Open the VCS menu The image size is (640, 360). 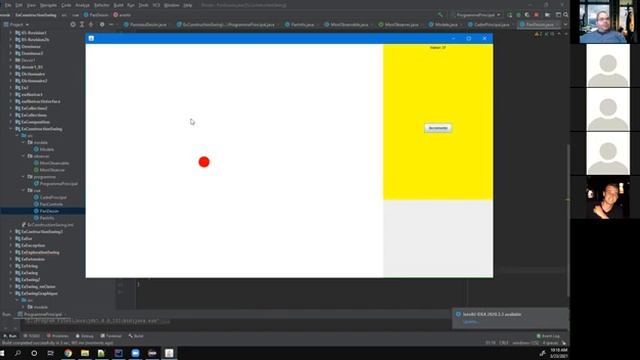[156, 5]
